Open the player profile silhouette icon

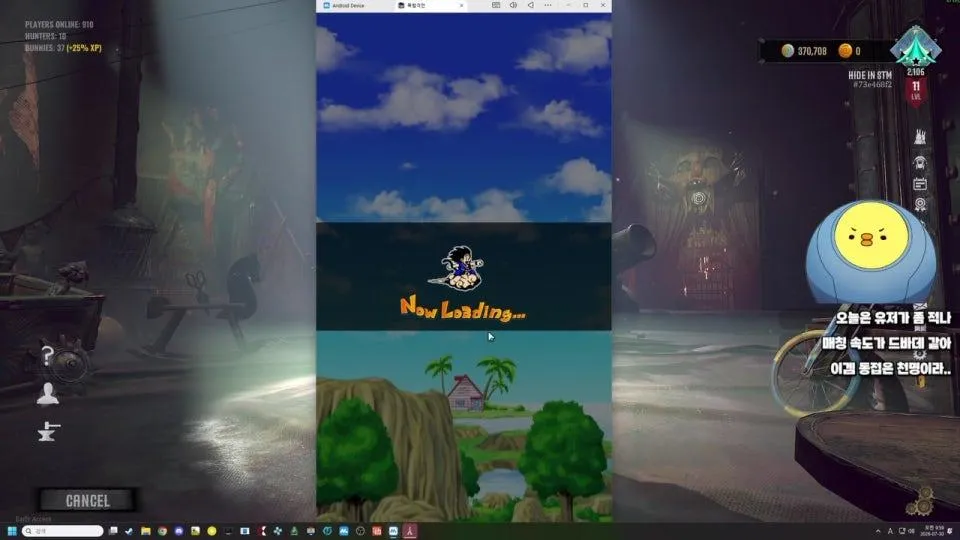48,394
